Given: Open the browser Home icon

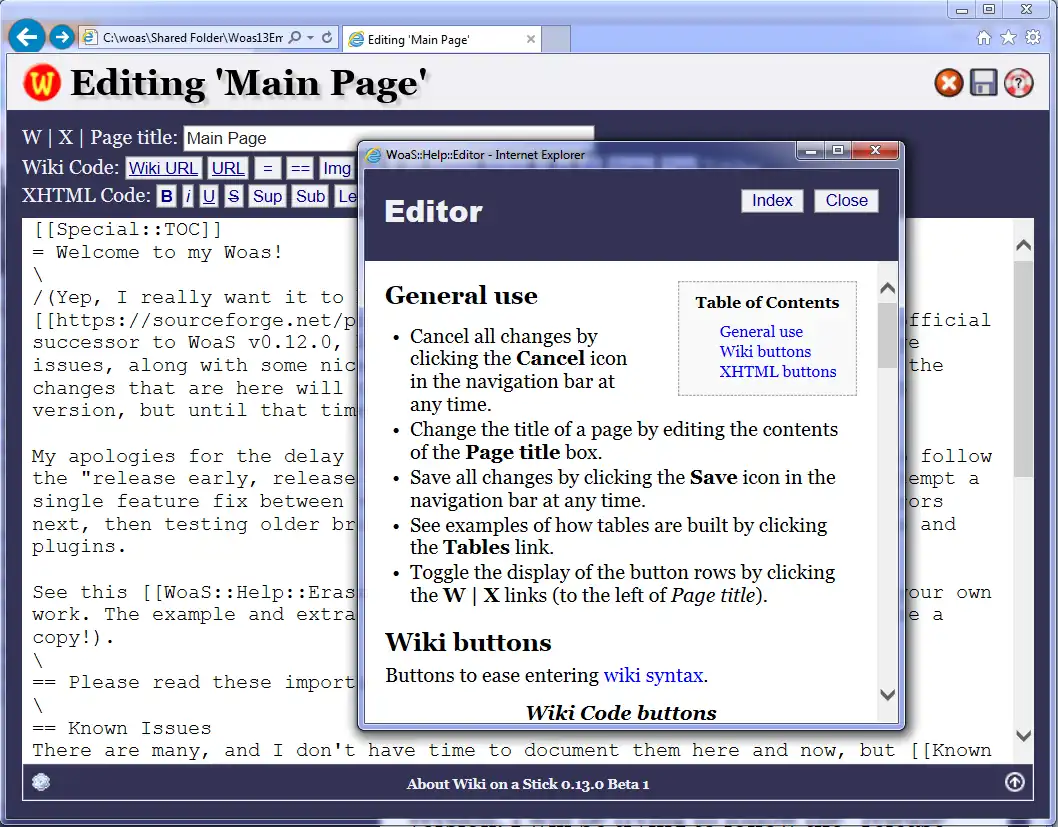Looking at the screenshot, I should (984, 38).
